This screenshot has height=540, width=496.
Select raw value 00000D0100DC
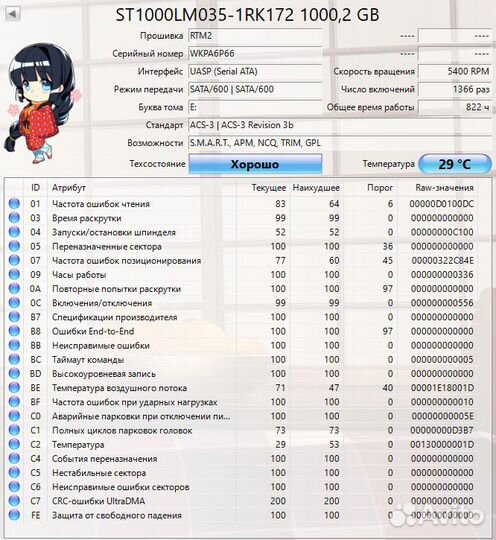pyautogui.click(x=442, y=204)
